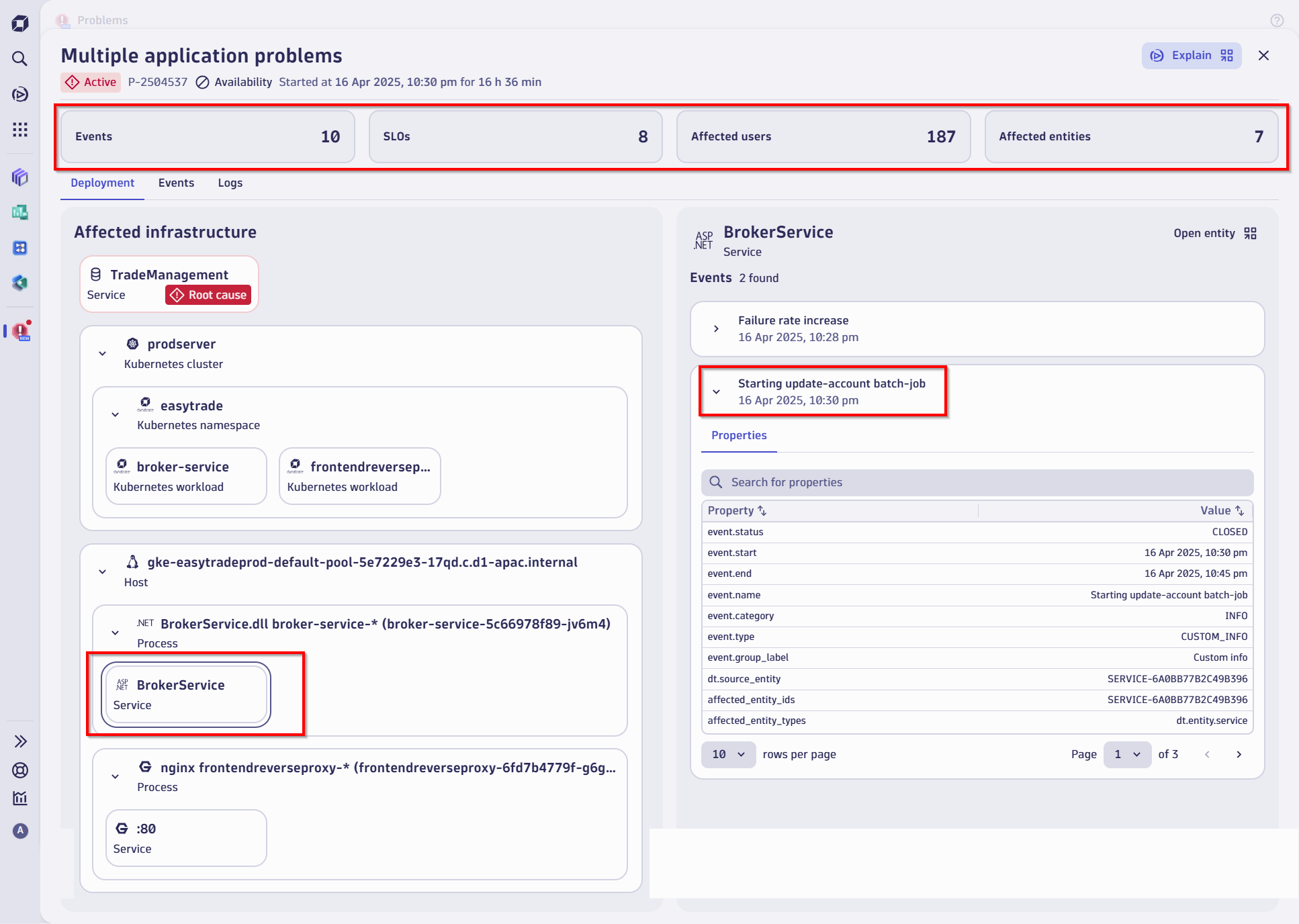This screenshot has height=924, width=1299.
Task: Click the search icon in left sidebar
Action: point(20,58)
